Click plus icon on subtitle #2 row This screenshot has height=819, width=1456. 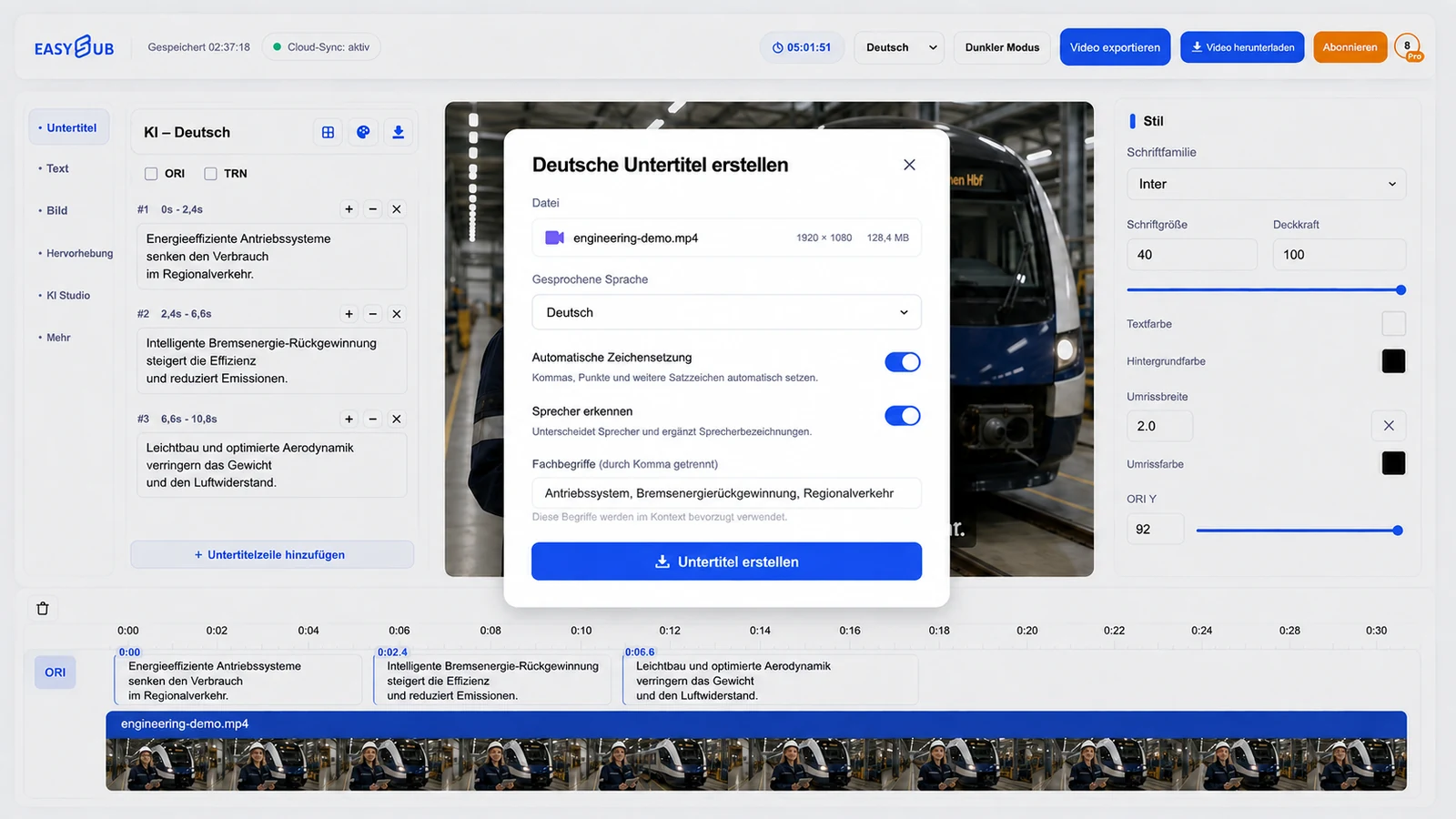tap(349, 314)
